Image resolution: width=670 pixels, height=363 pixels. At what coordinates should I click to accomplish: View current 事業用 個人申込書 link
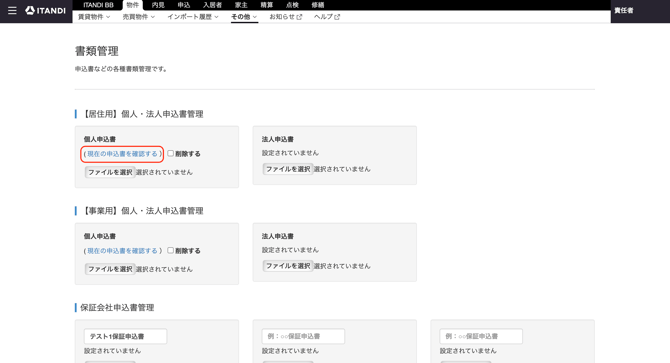pos(122,251)
